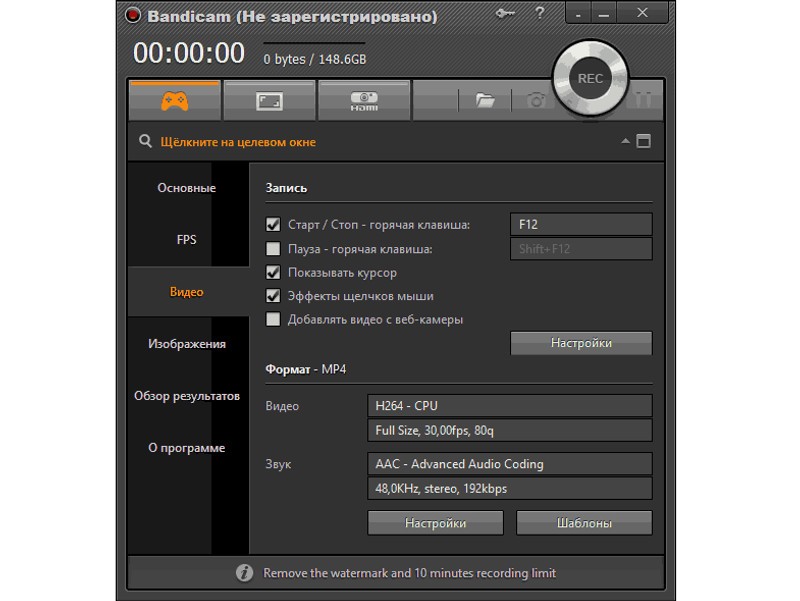Select HDMI device recording mode
800x601 pixels.
click(x=362, y=101)
